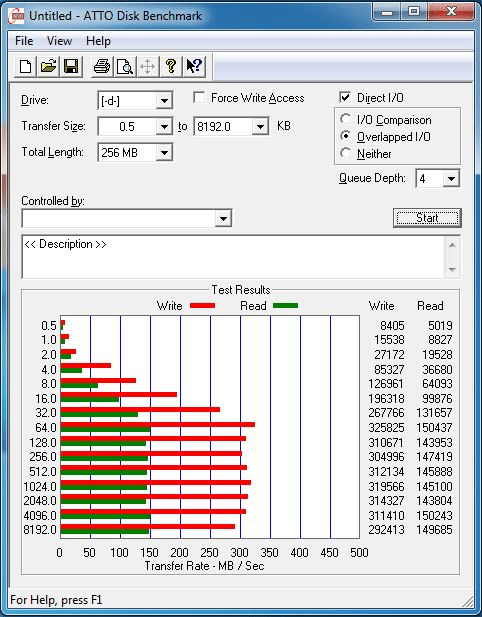Select the Overlapped I/O radio button
482x617 pixels.
tap(345, 136)
